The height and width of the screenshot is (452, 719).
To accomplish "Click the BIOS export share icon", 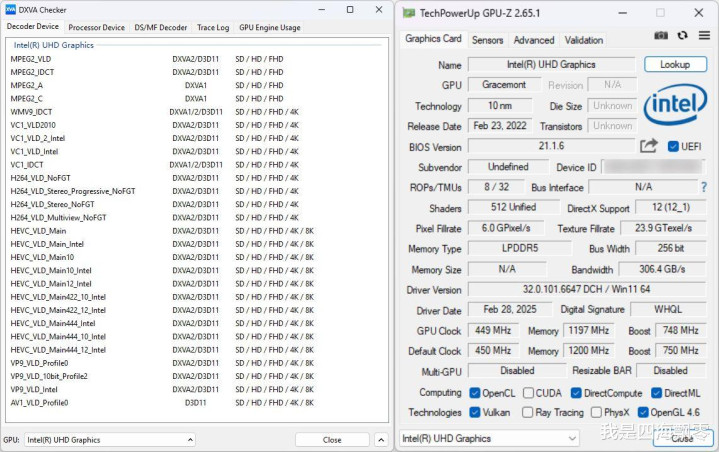I will click(649, 146).
